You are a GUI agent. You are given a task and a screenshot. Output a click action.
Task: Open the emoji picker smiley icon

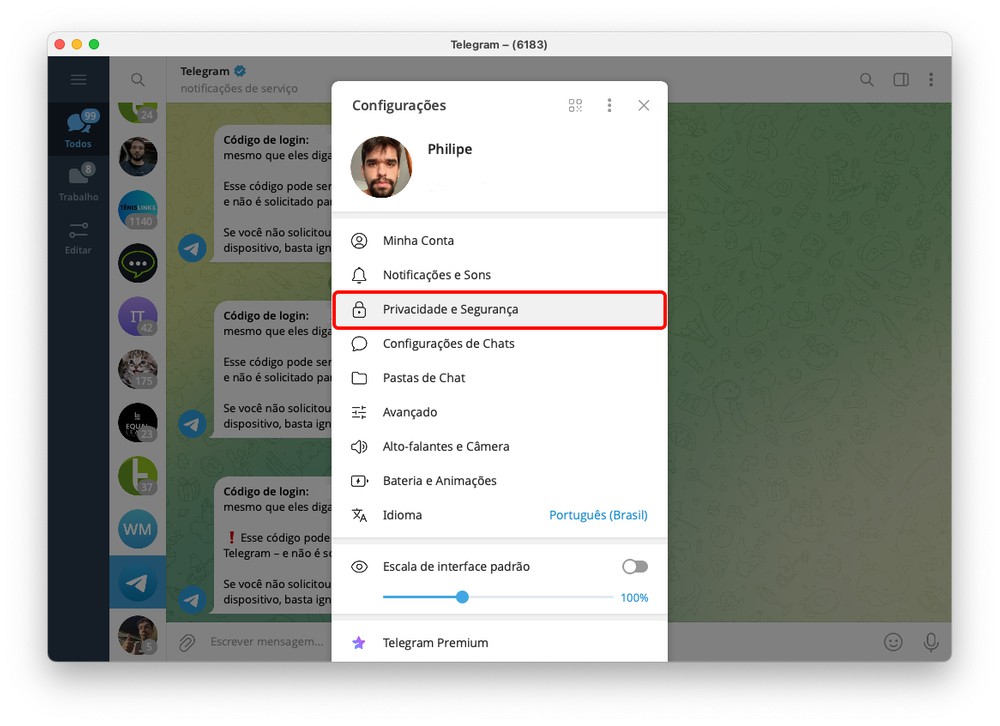coord(893,642)
